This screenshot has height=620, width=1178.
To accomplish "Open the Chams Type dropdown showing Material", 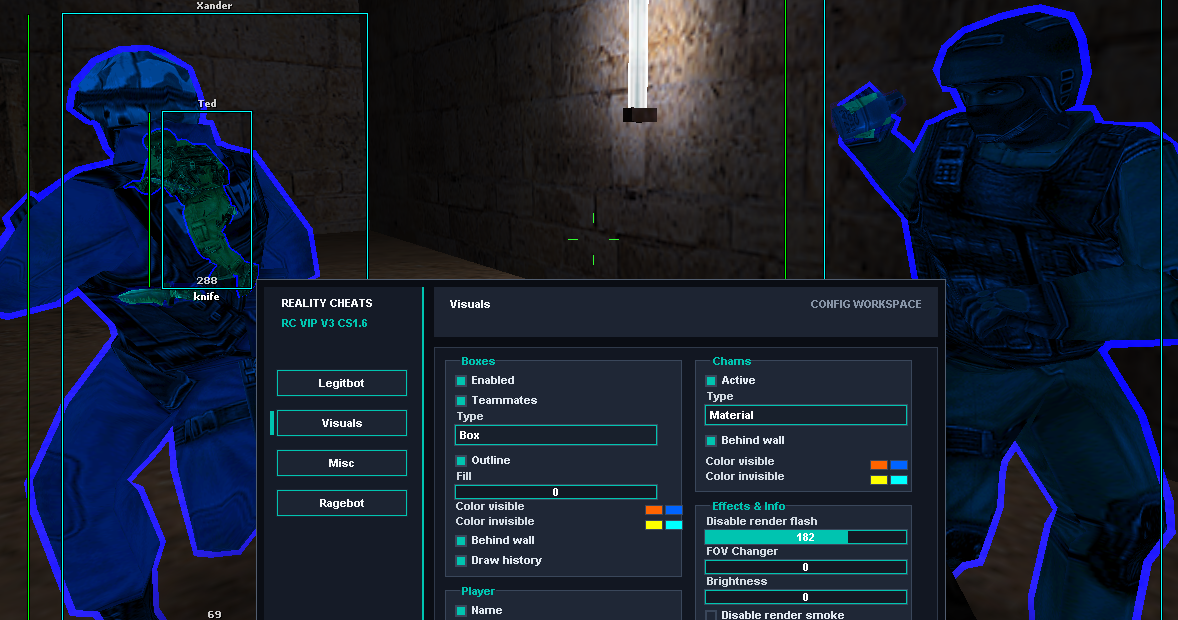I will (x=805, y=415).
